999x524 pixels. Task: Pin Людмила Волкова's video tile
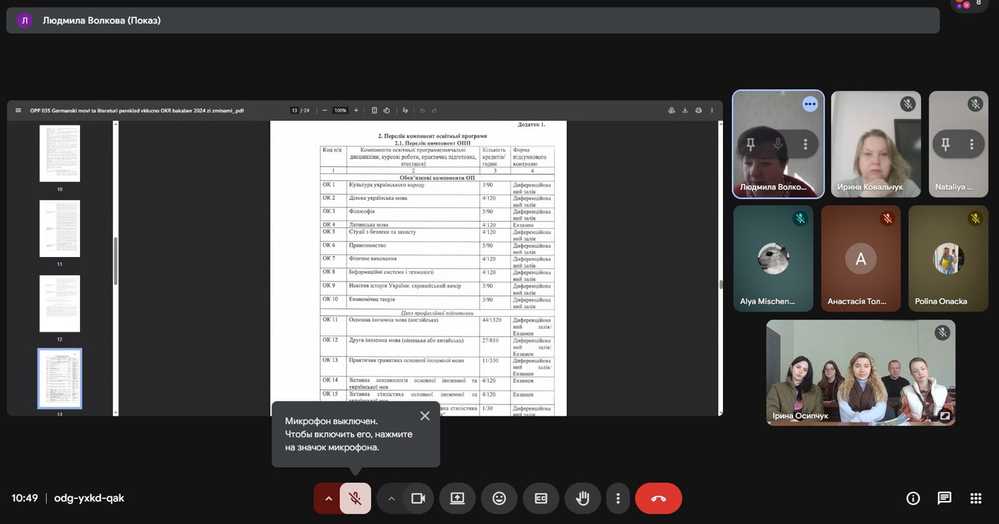[751, 144]
